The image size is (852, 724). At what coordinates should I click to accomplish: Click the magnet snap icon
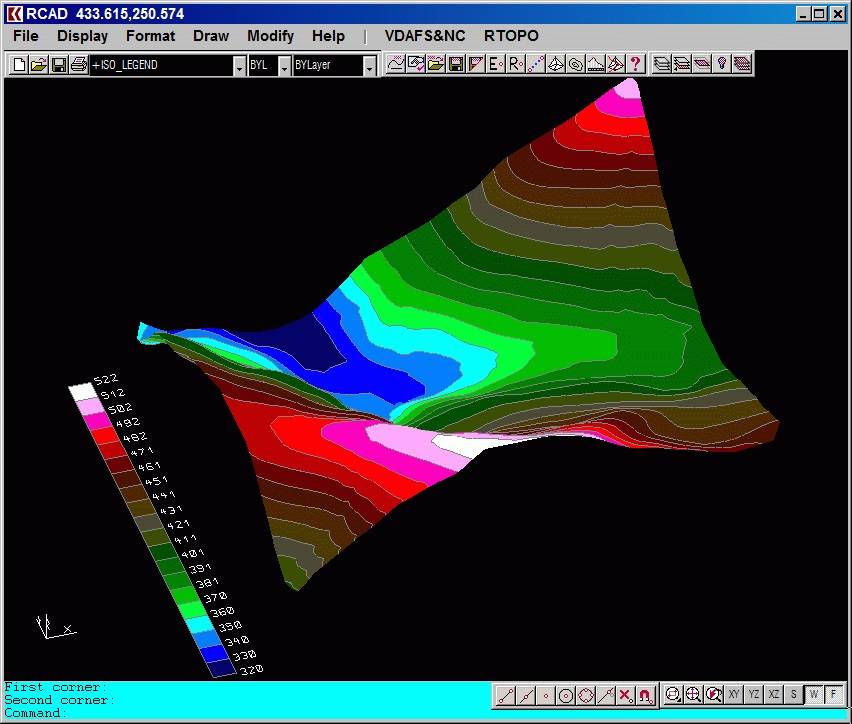(645, 695)
